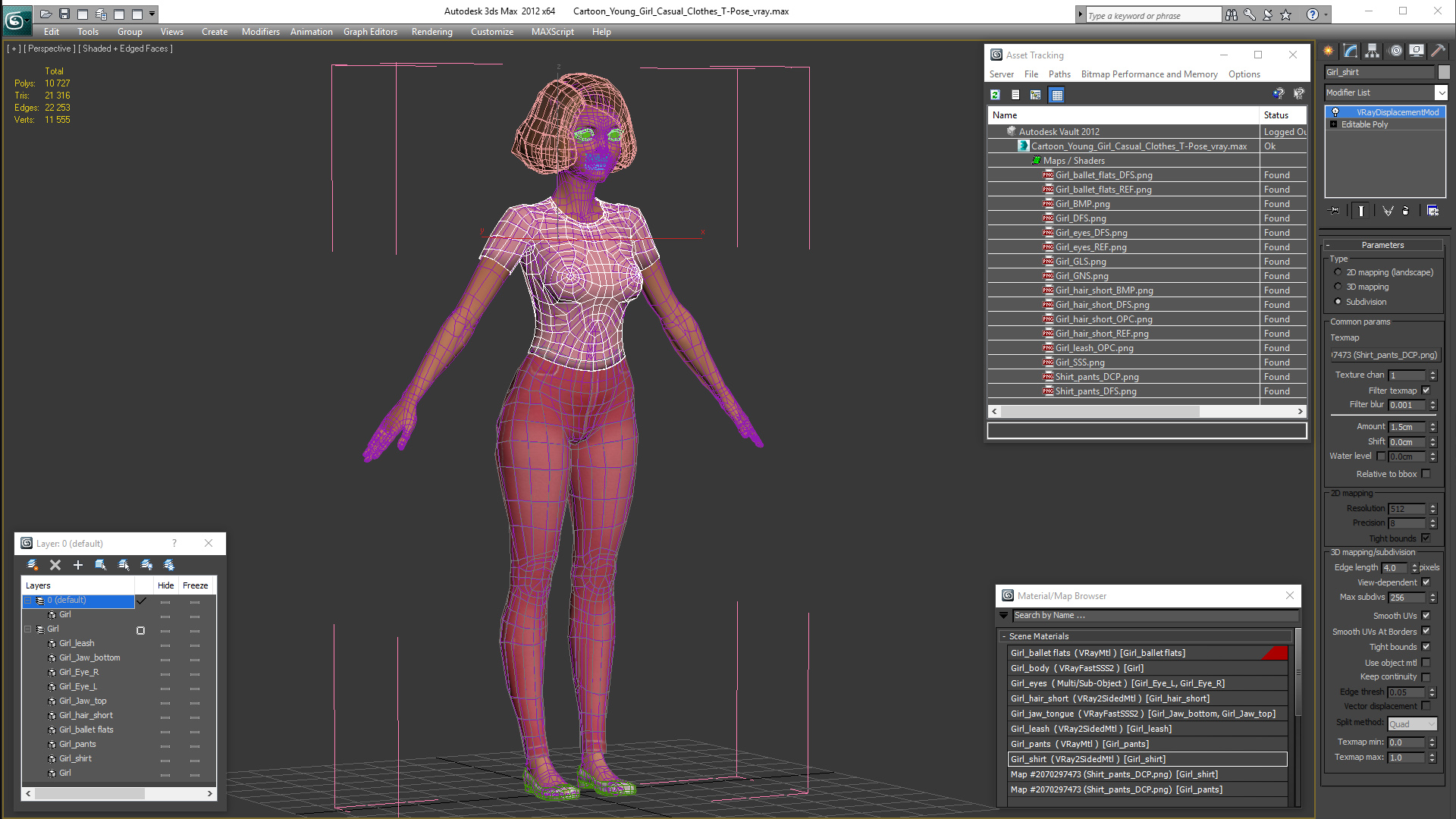Screen dimensions: 1456x819
Task: Open Paths menu in Asset Tracking
Action: (1059, 74)
